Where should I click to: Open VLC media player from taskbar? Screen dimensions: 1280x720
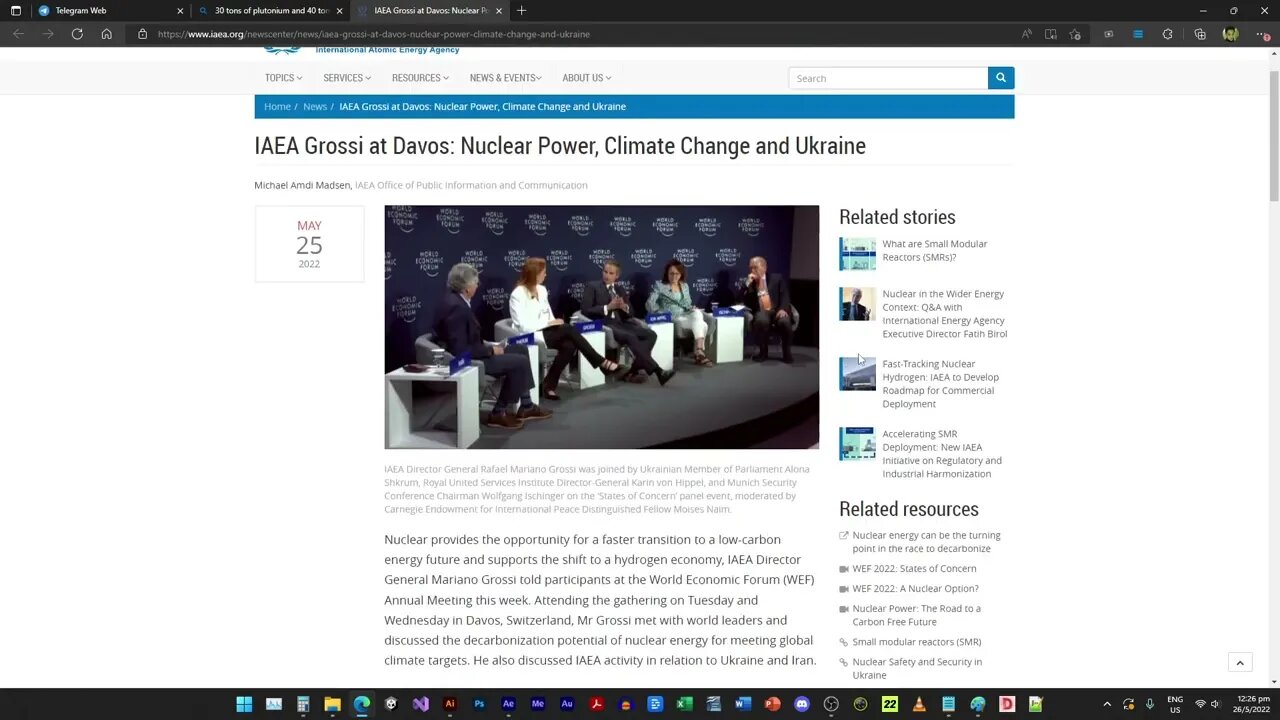tap(919, 704)
